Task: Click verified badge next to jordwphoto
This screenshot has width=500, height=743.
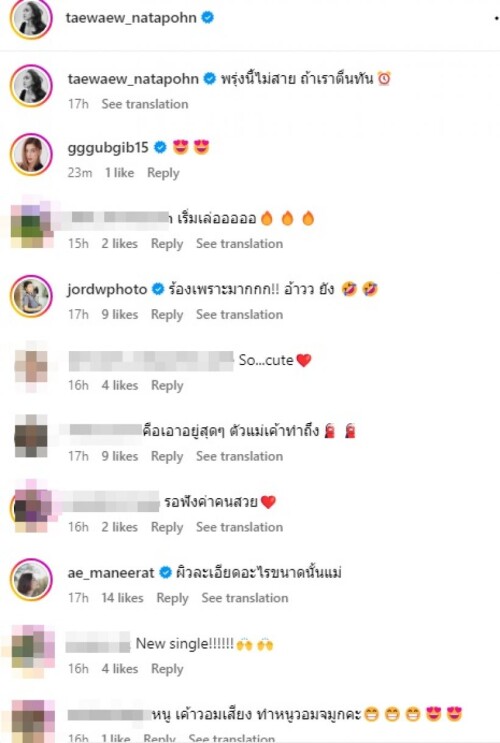Action: 158,289
